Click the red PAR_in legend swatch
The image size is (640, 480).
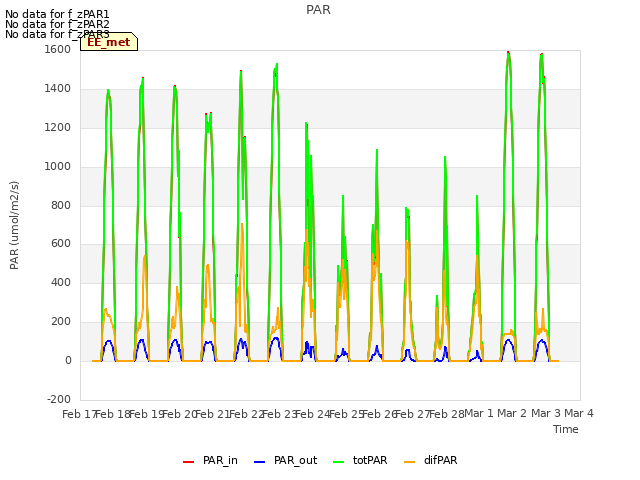(x=189, y=461)
